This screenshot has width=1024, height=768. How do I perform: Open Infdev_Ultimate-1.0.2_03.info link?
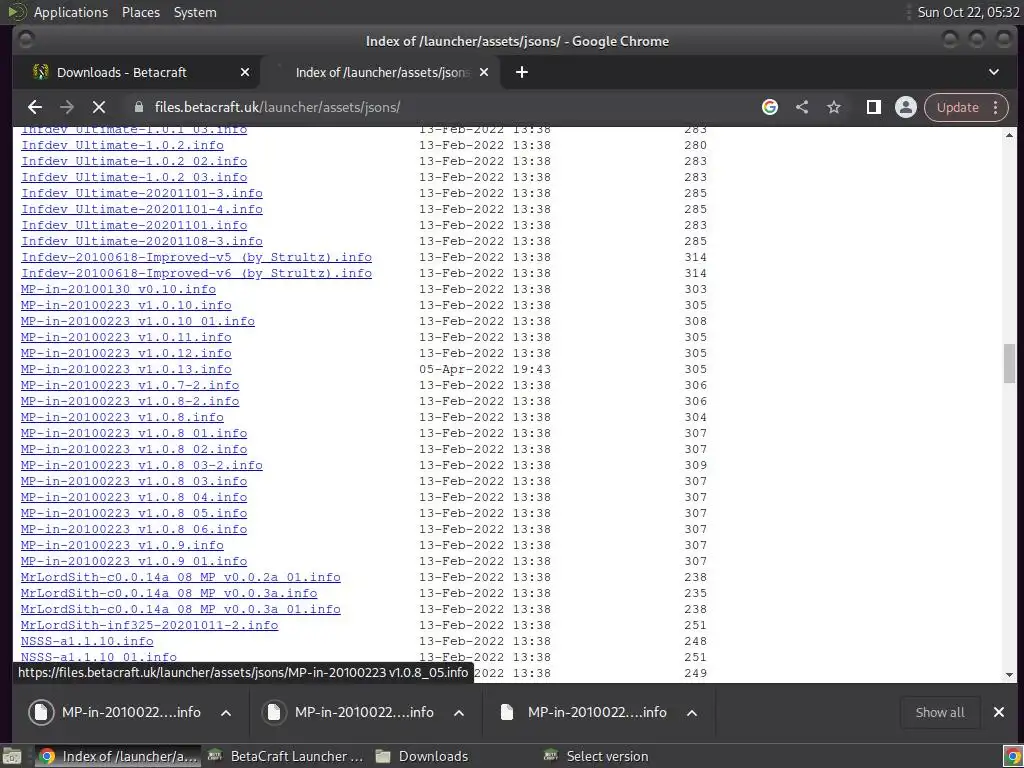click(x=135, y=177)
